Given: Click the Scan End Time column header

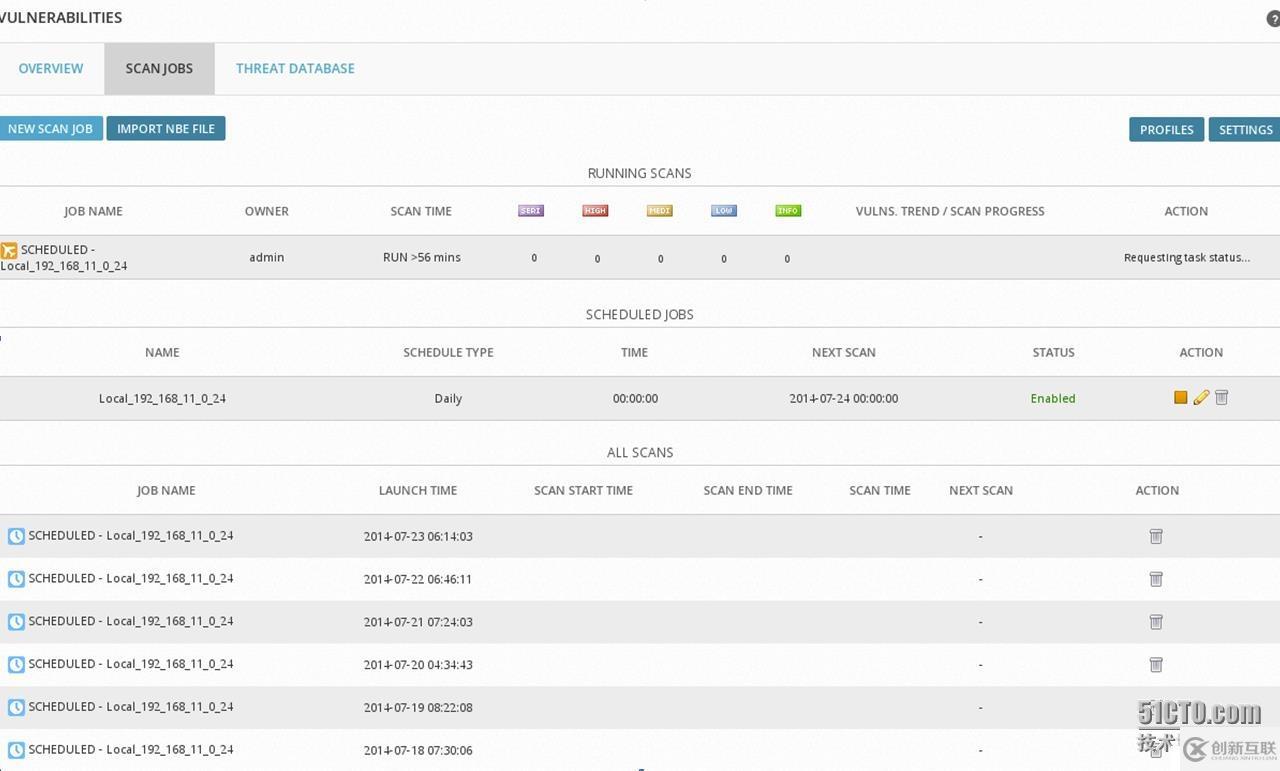Looking at the screenshot, I should pyautogui.click(x=748, y=490).
